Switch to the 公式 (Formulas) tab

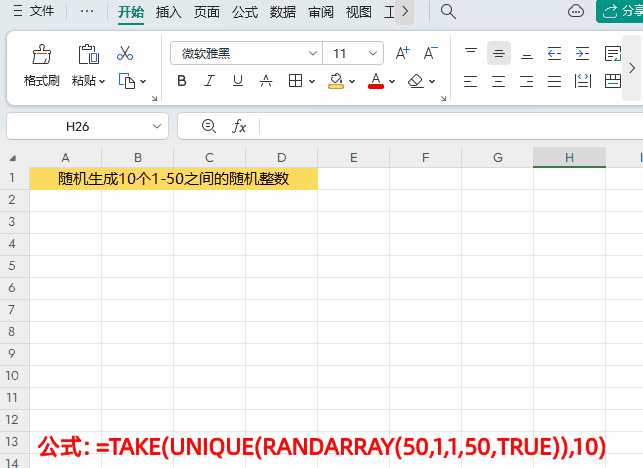pos(245,12)
